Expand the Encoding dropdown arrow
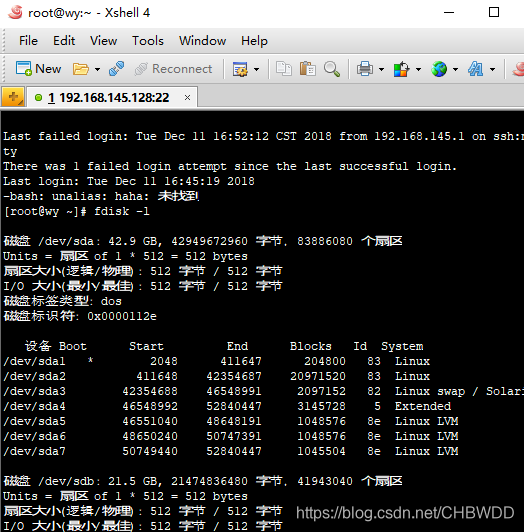 click(455, 70)
